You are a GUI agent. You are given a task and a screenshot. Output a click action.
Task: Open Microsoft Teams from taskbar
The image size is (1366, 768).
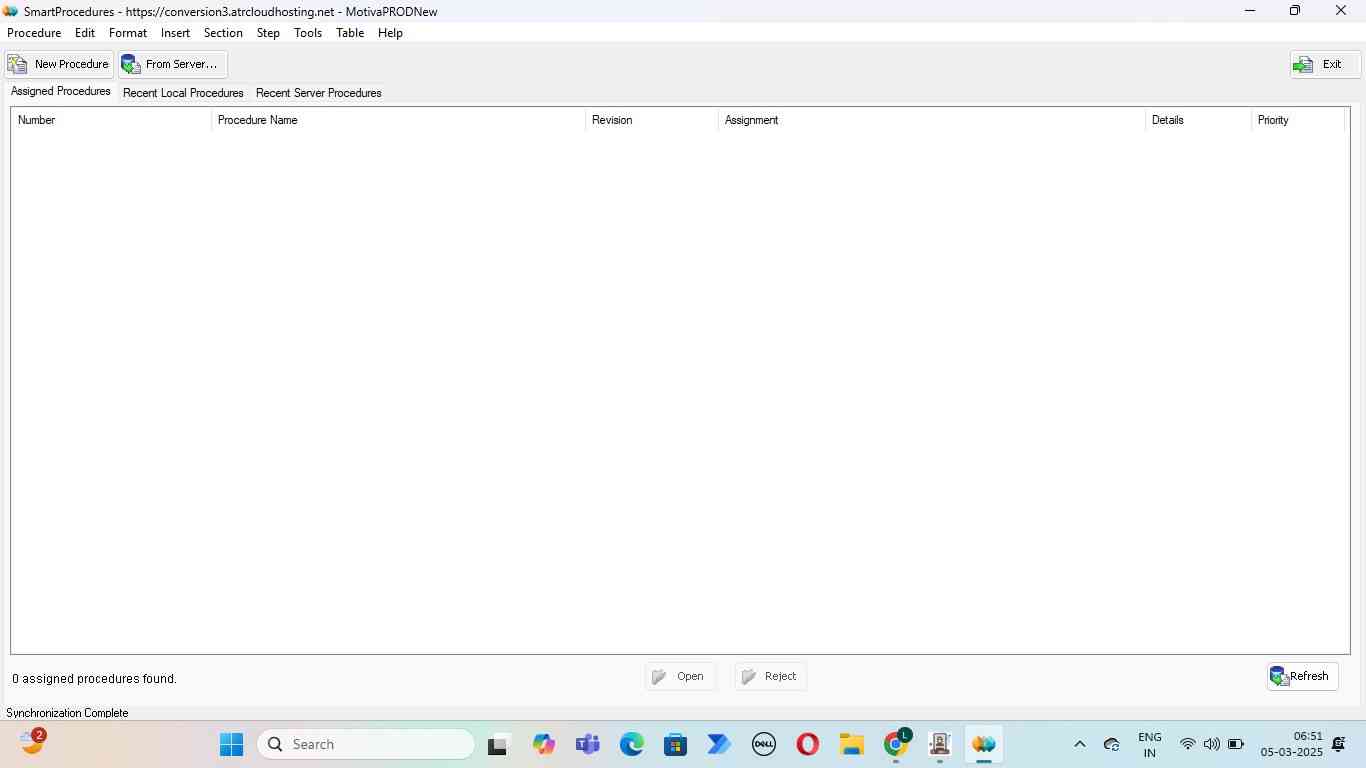pos(587,745)
